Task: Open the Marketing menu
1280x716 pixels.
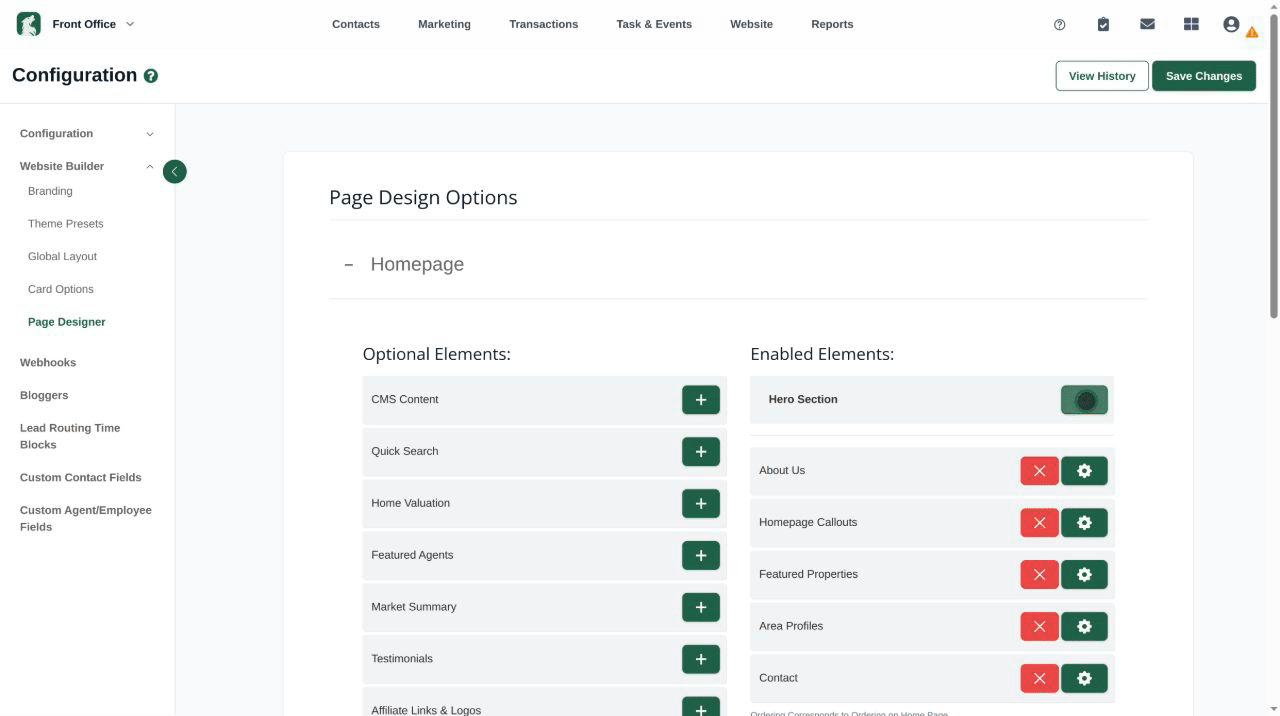Action: [x=444, y=24]
